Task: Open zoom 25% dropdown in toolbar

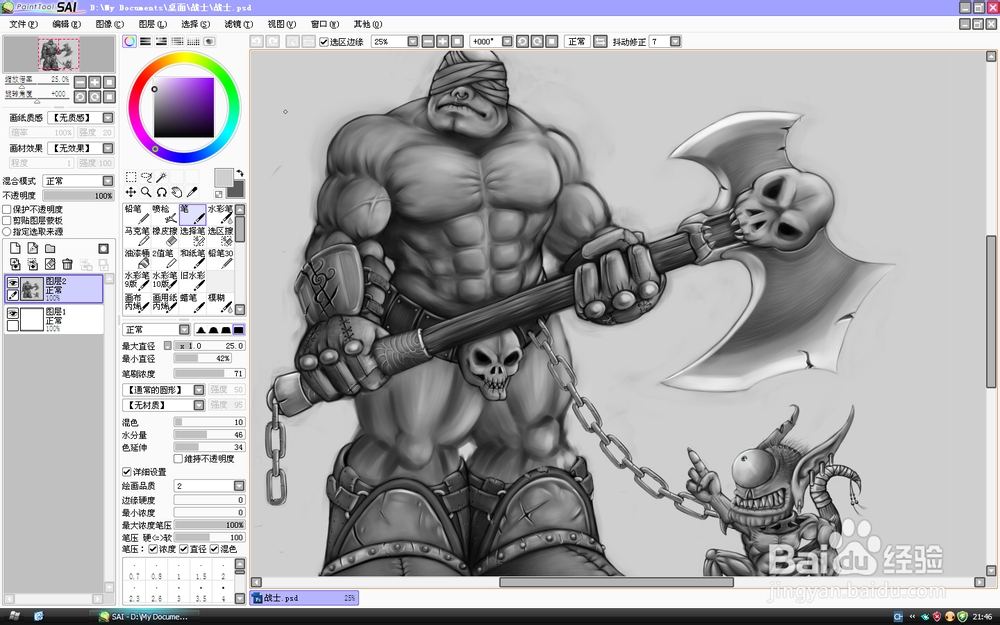Action: (413, 41)
